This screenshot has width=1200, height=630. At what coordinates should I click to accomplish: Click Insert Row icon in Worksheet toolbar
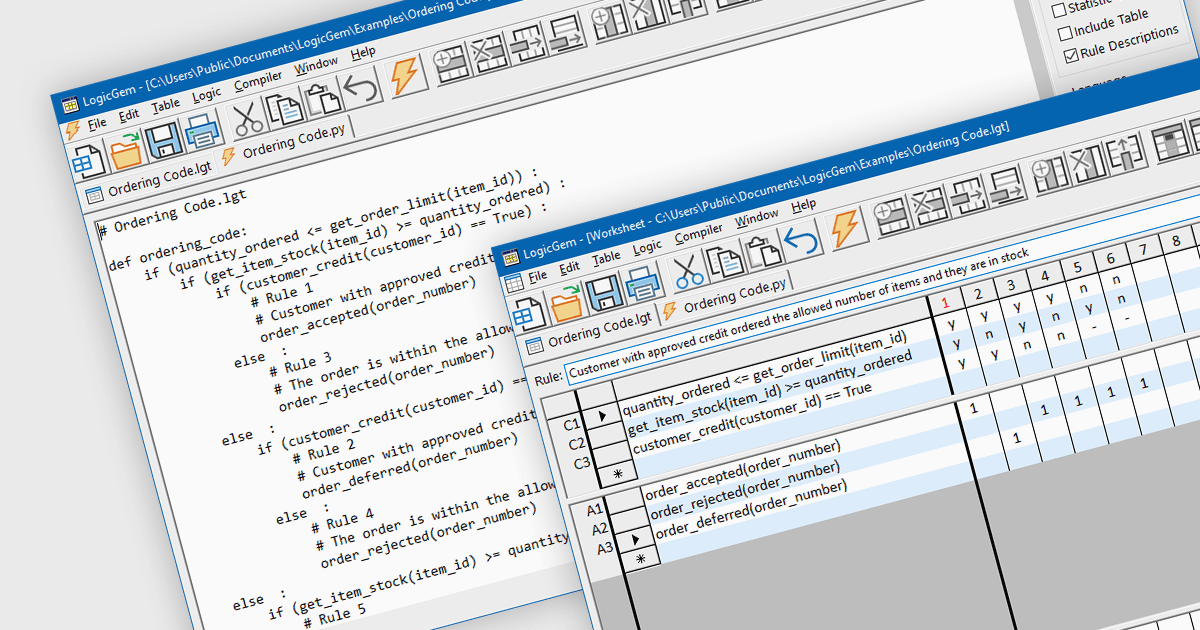coord(891,217)
